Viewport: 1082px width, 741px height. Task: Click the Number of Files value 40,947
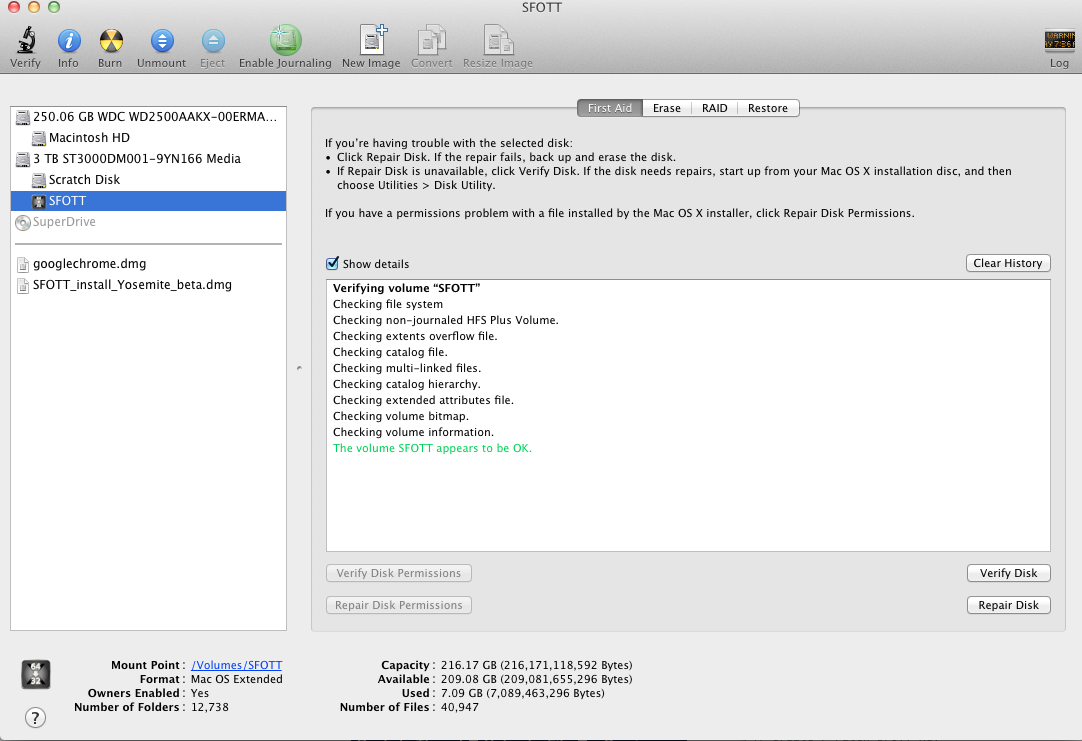pyautogui.click(x=459, y=707)
